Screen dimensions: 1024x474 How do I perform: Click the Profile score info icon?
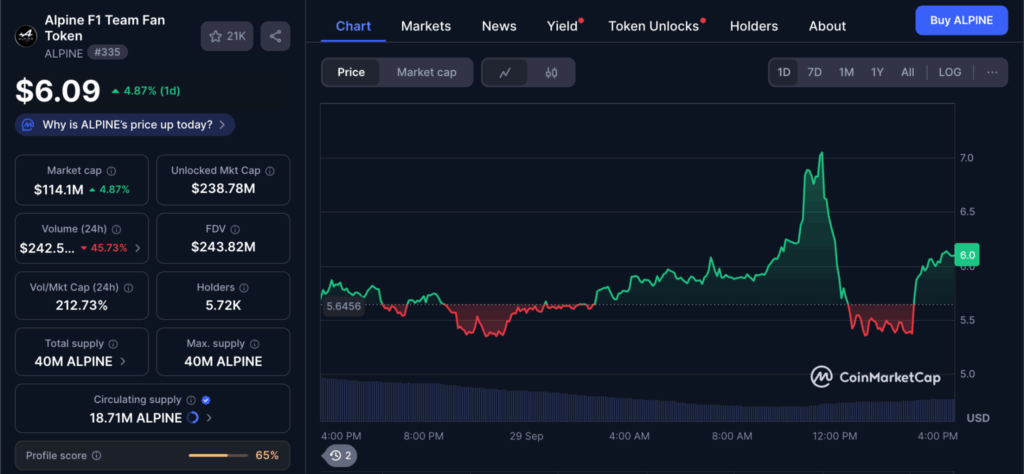96,455
